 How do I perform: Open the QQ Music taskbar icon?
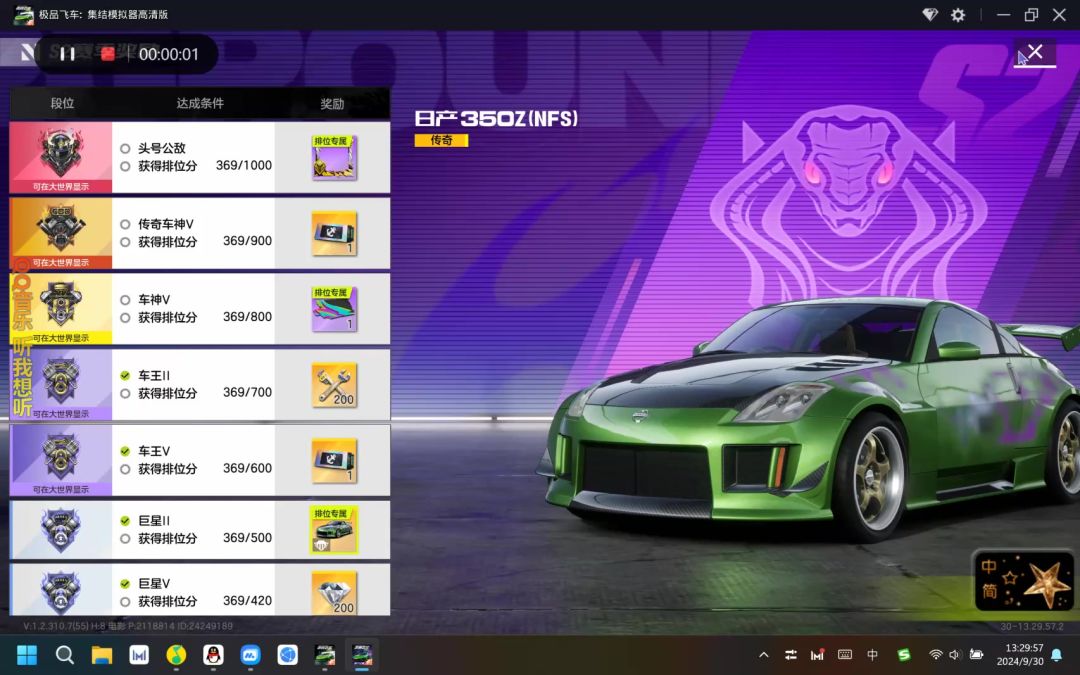(176, 654)
